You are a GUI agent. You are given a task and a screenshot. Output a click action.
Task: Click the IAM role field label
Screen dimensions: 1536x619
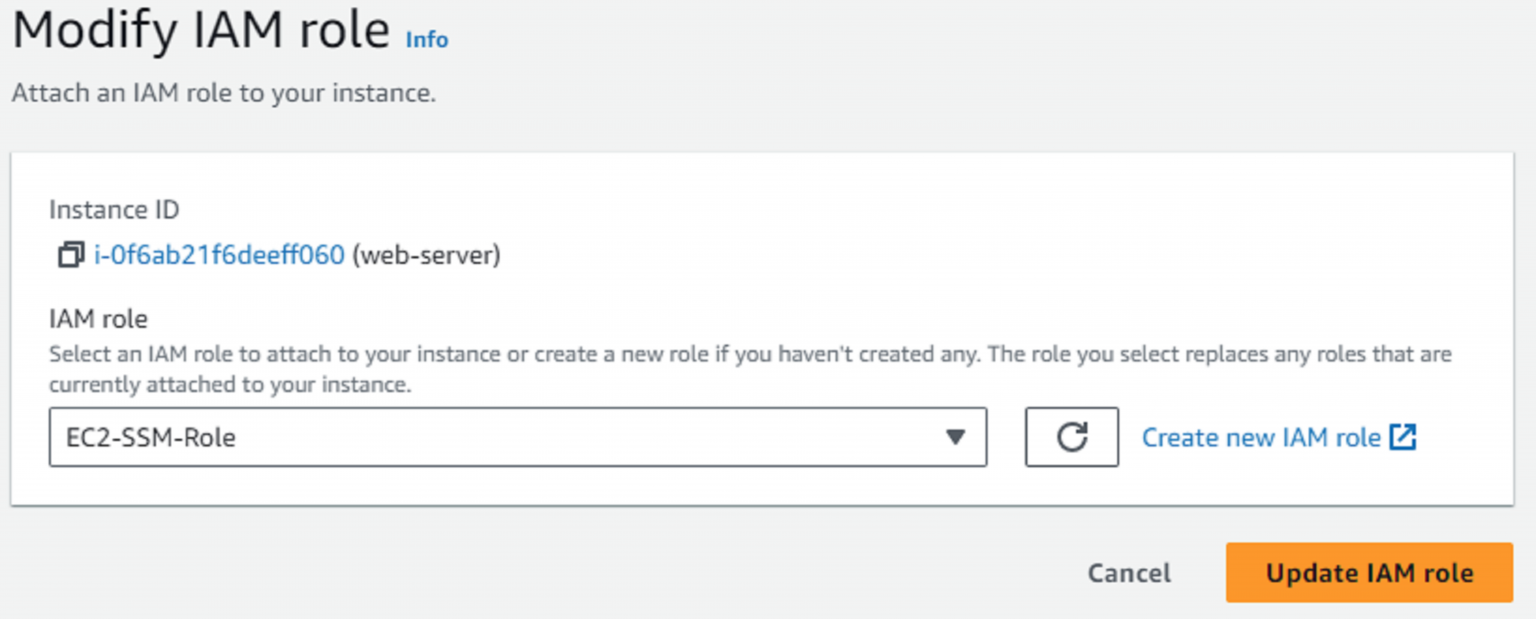[x=98, y=319]
